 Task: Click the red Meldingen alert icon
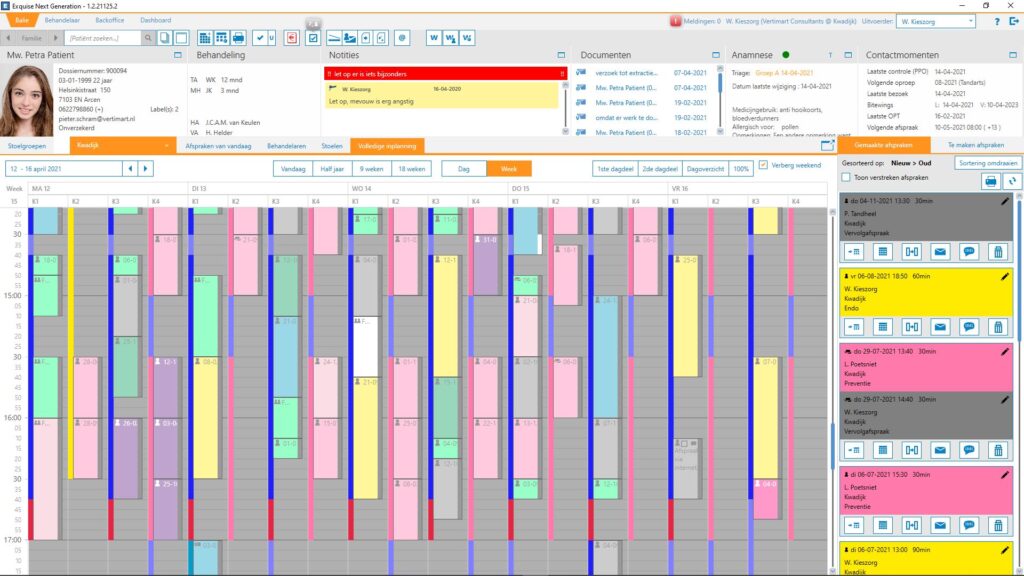(x=675, y=21)
